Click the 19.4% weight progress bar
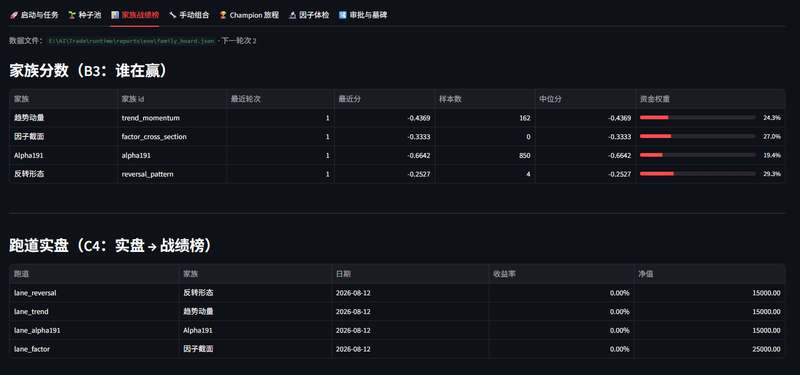 (697, 156)
